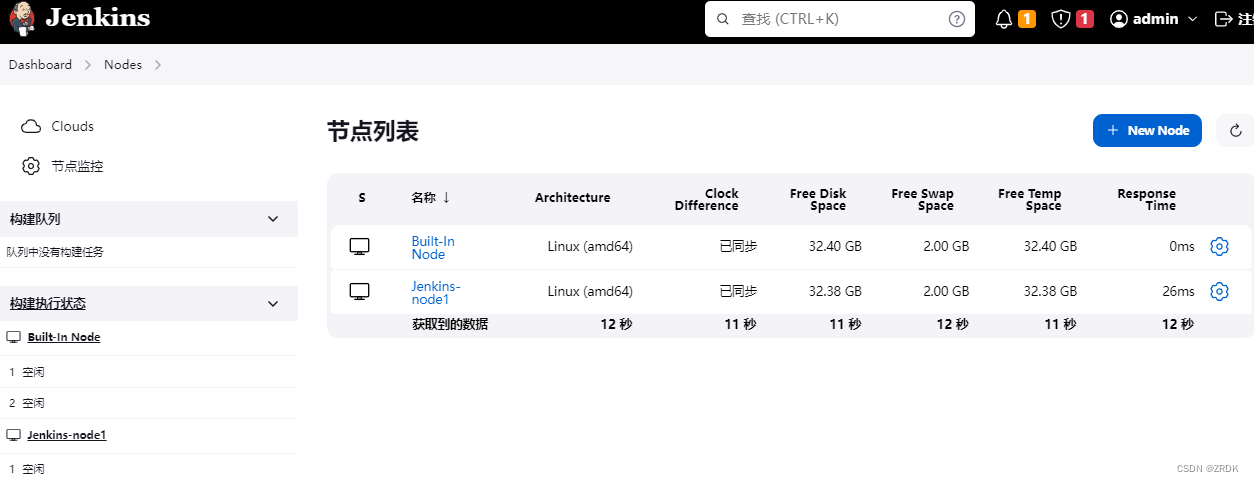This screenshot has height=482, width=1254.
Task: Collapse the 构建队列 panel chevron
Action: coord(274,219)
